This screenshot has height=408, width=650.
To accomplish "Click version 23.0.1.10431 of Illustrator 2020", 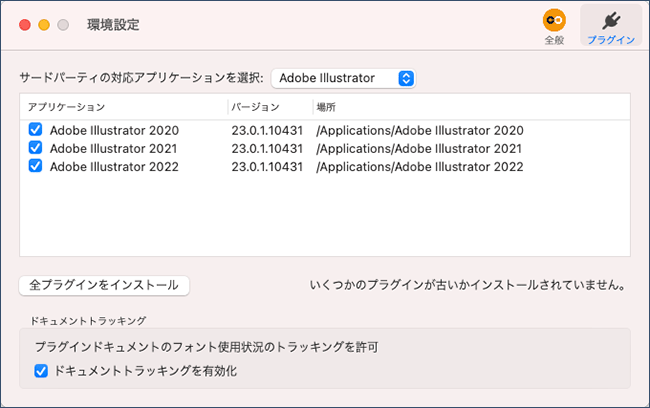I will (267, 130).
